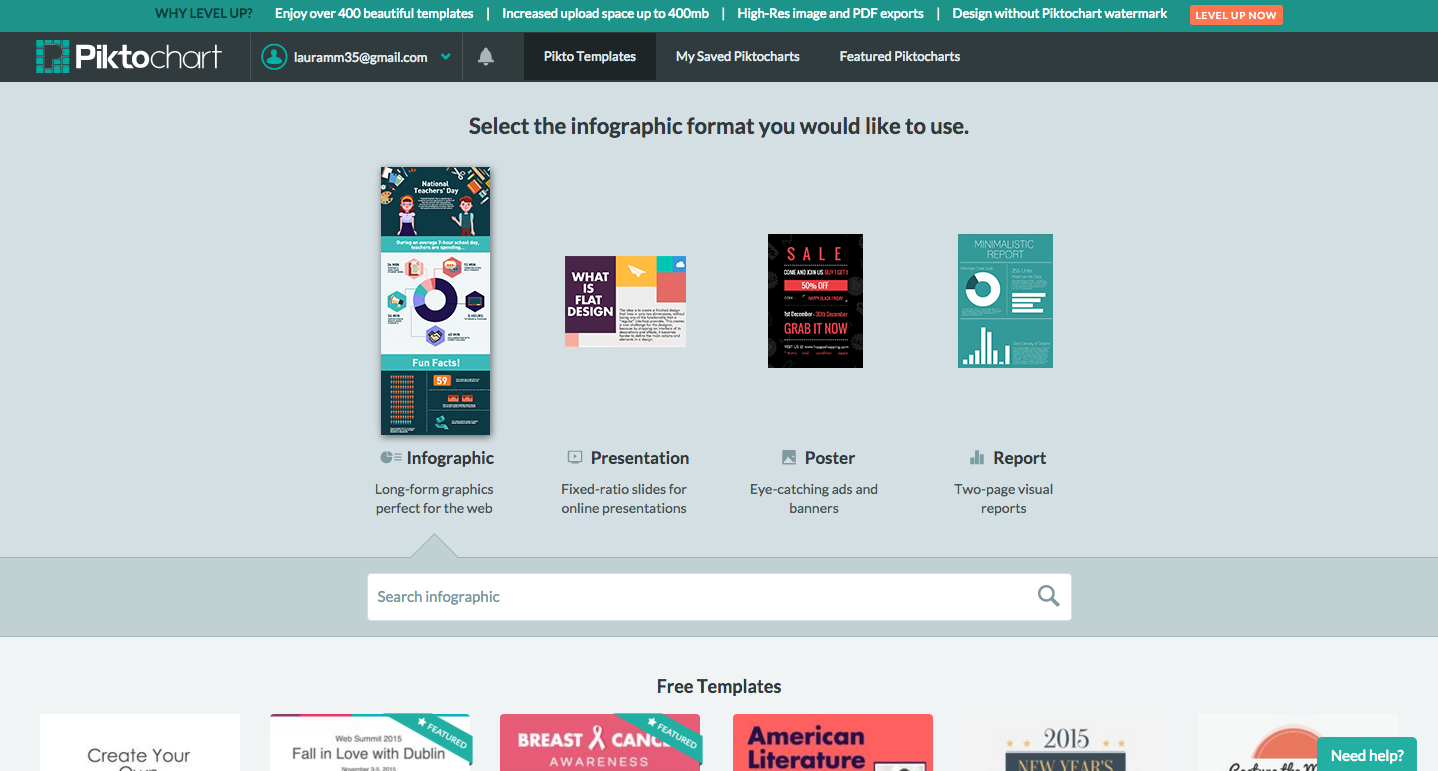Click the Poster picture icon
1438x771 pixels.
click(x=789, y=457)
